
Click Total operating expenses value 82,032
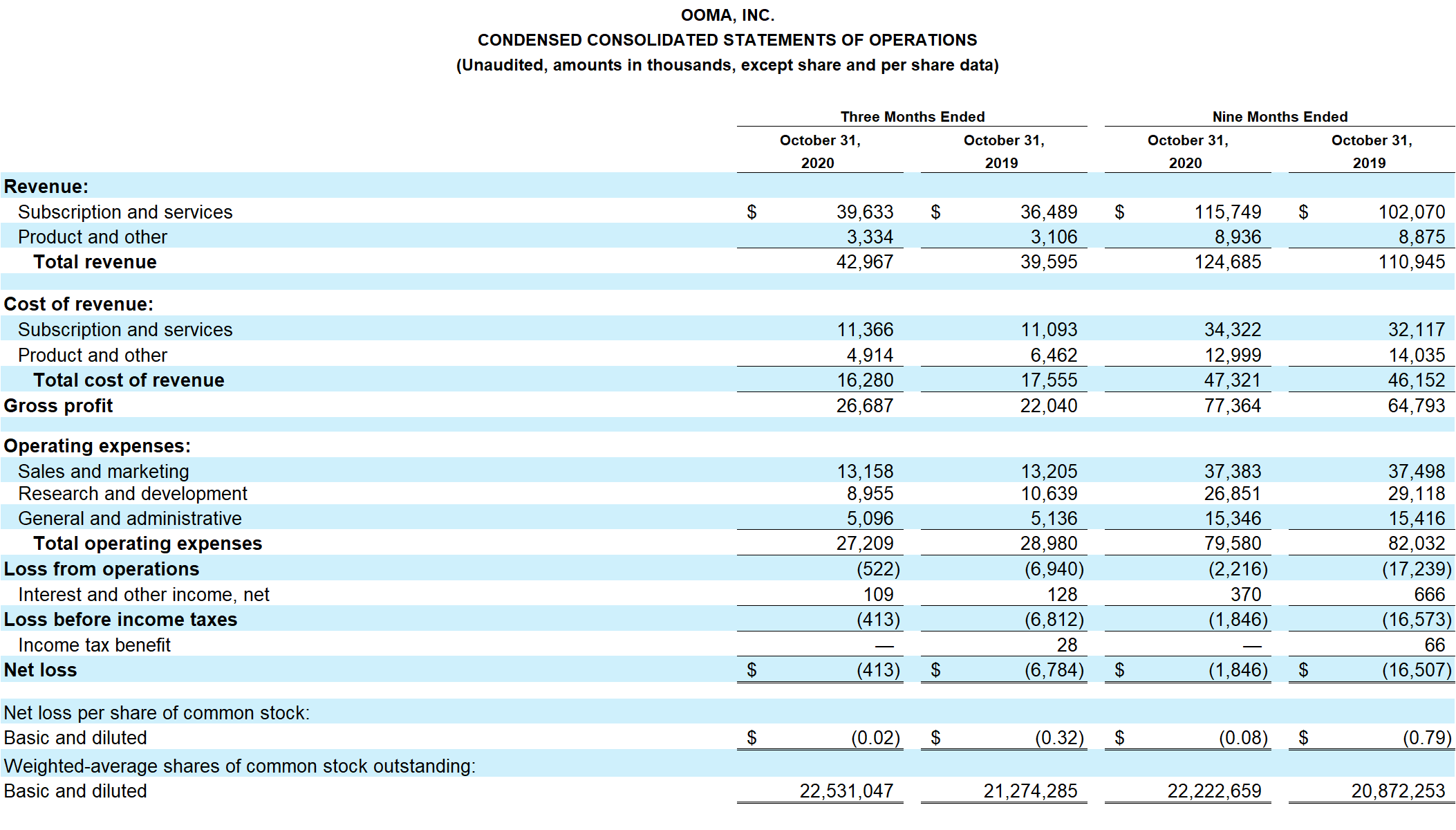coord(1416,544)
